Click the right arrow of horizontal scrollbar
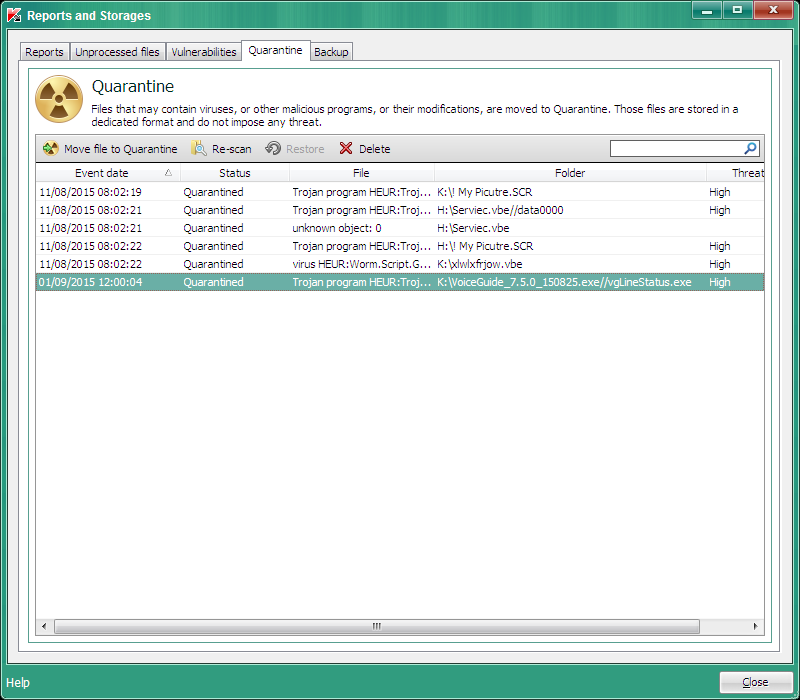Screen dimensions: 800x700 point(756,626)
